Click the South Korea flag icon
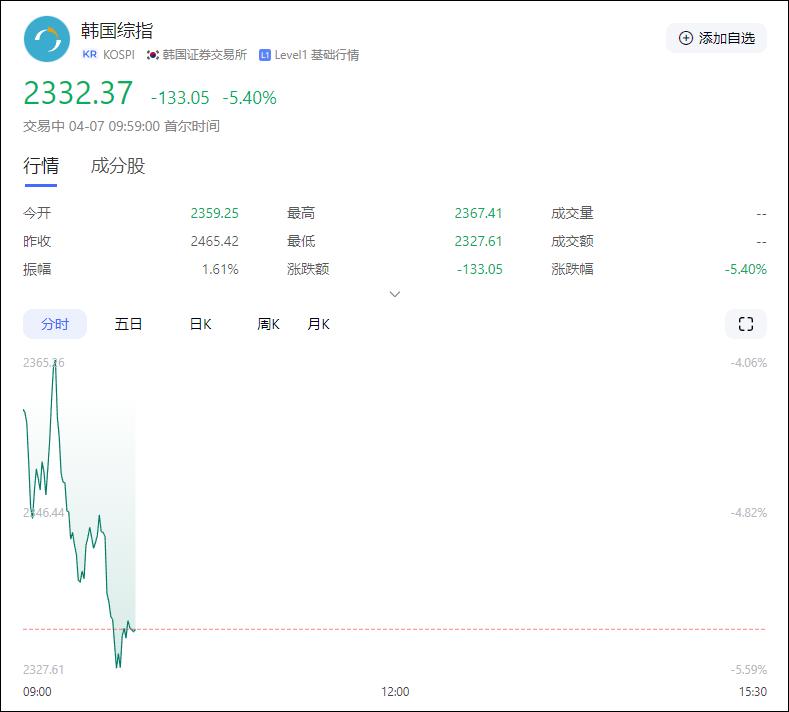789x712 pixels. (x=153, y=55)
